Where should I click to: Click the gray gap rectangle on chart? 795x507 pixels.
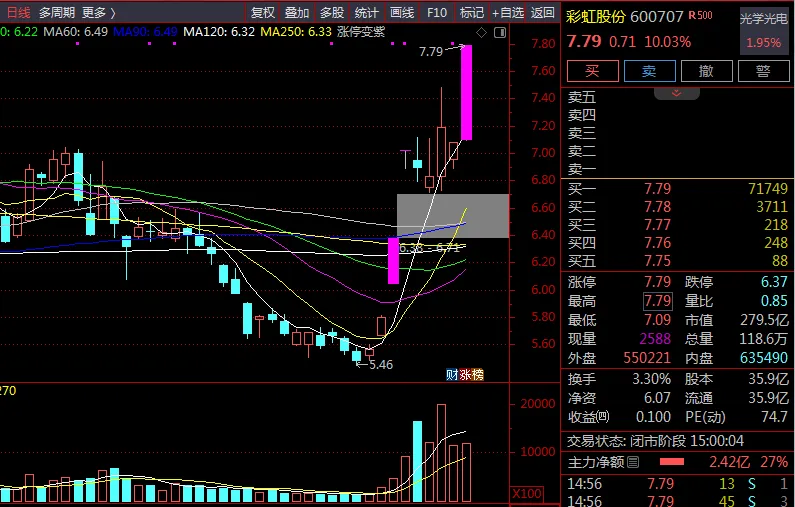[453, 215]
